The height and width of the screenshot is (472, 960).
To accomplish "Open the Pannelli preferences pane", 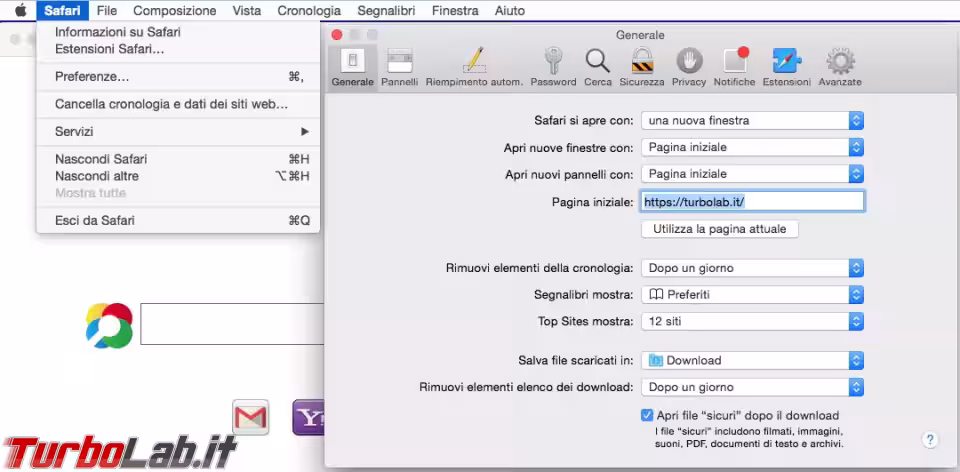I will [399, 66].
